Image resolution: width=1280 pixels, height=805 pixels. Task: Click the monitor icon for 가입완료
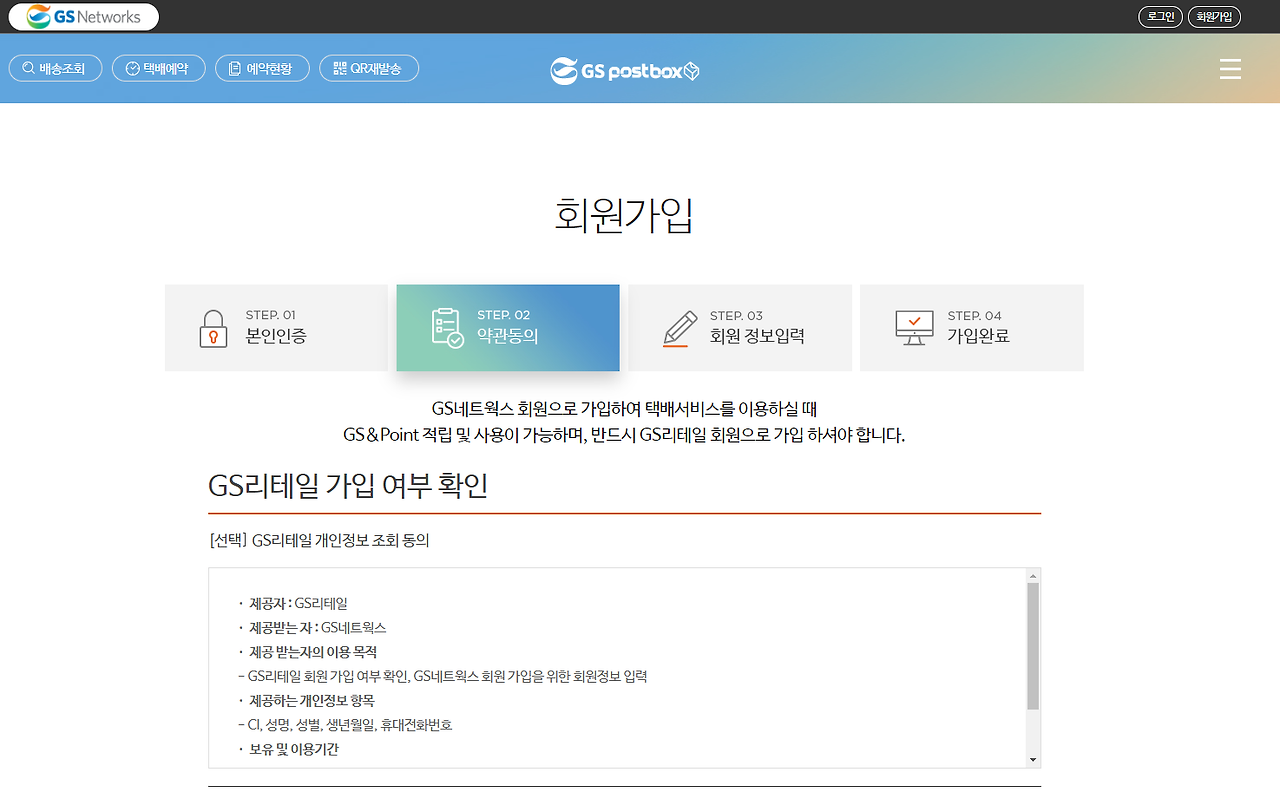914,328
